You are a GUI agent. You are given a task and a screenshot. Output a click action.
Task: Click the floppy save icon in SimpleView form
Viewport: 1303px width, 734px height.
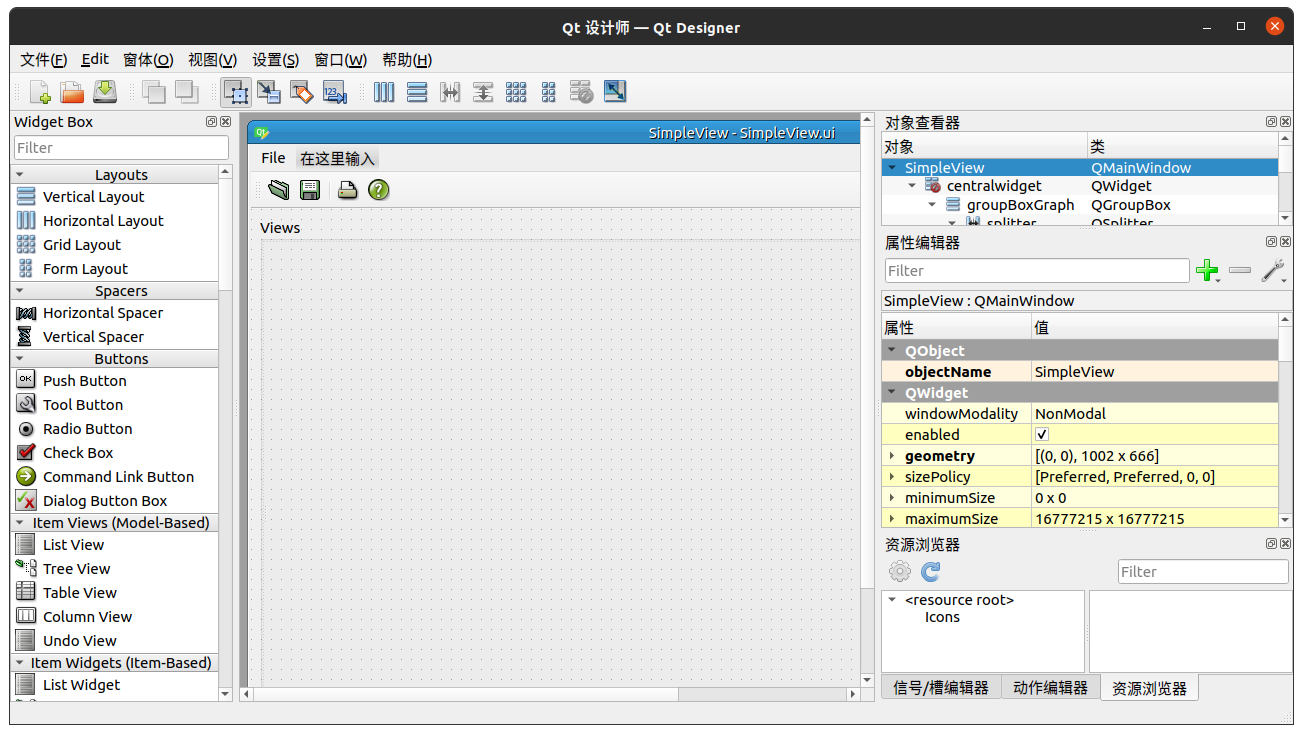click(x=310, y=189)
